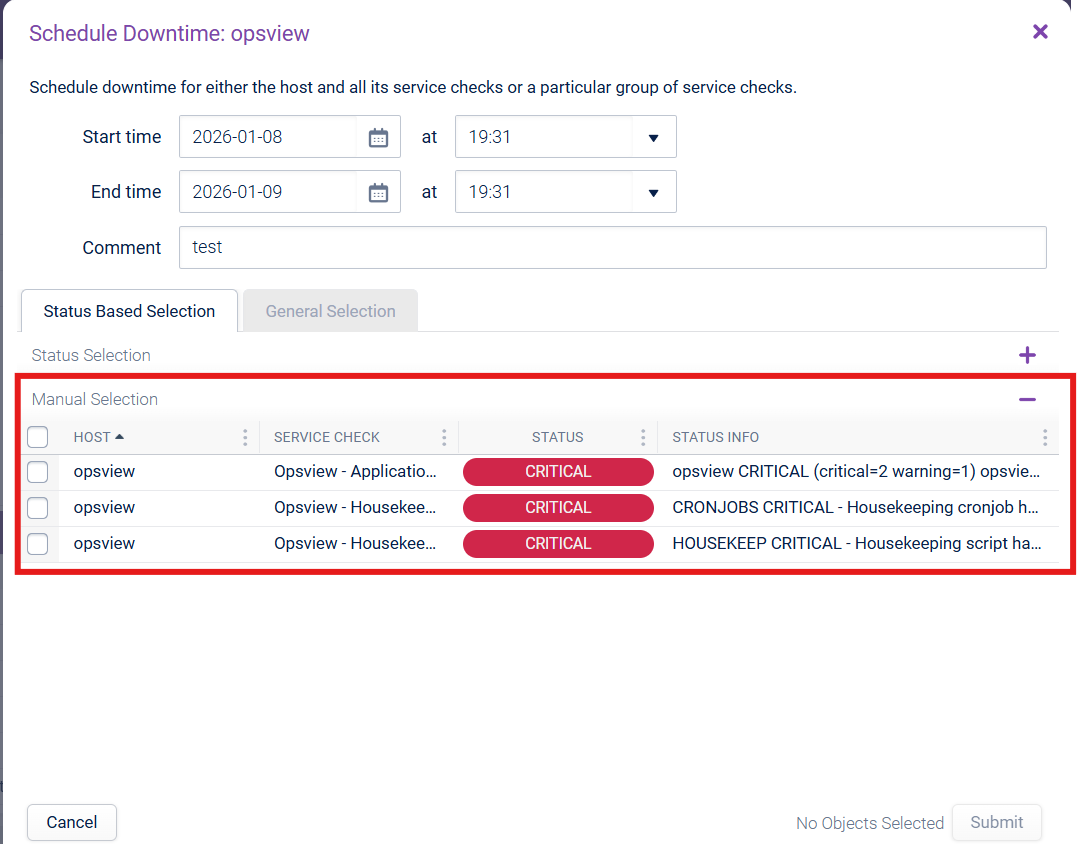
Task: Expand the Status Selection section
Action: tap(1027, 355)
